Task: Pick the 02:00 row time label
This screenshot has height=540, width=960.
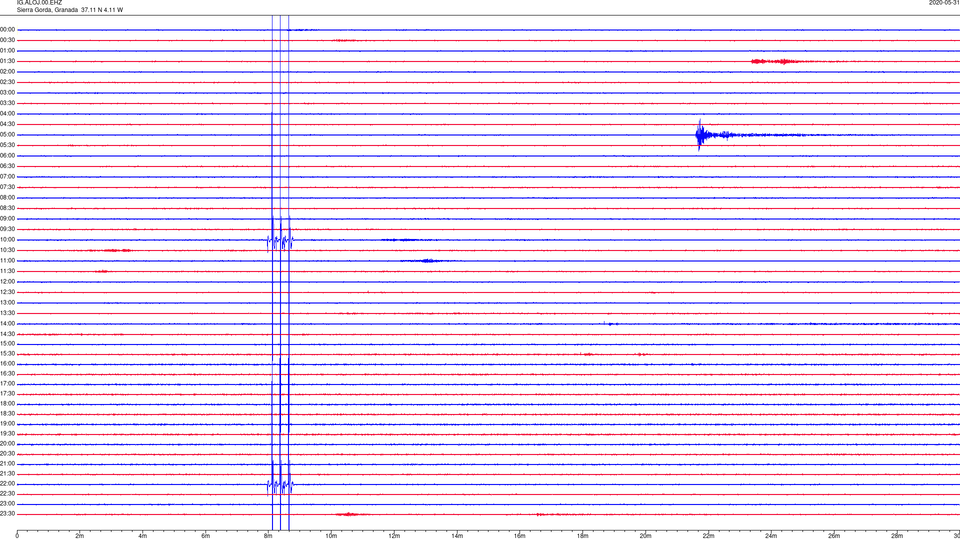Action: [7, 72]
